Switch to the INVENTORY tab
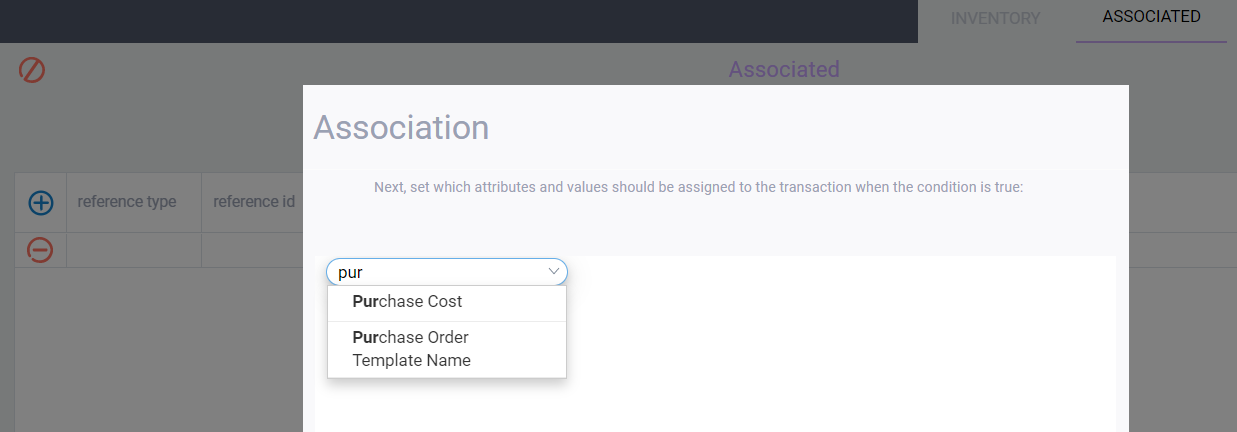 tap(995, 18)
